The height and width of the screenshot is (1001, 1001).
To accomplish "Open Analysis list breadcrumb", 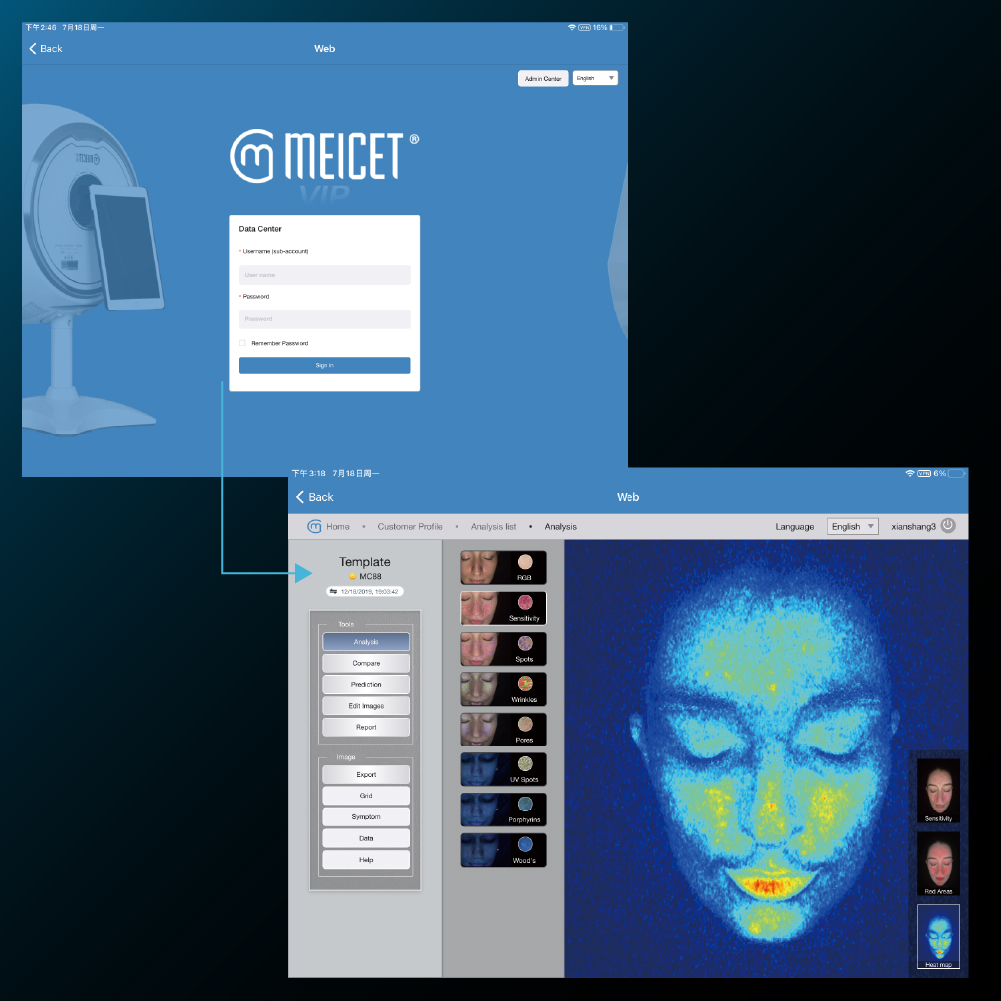I will point(493,527).
